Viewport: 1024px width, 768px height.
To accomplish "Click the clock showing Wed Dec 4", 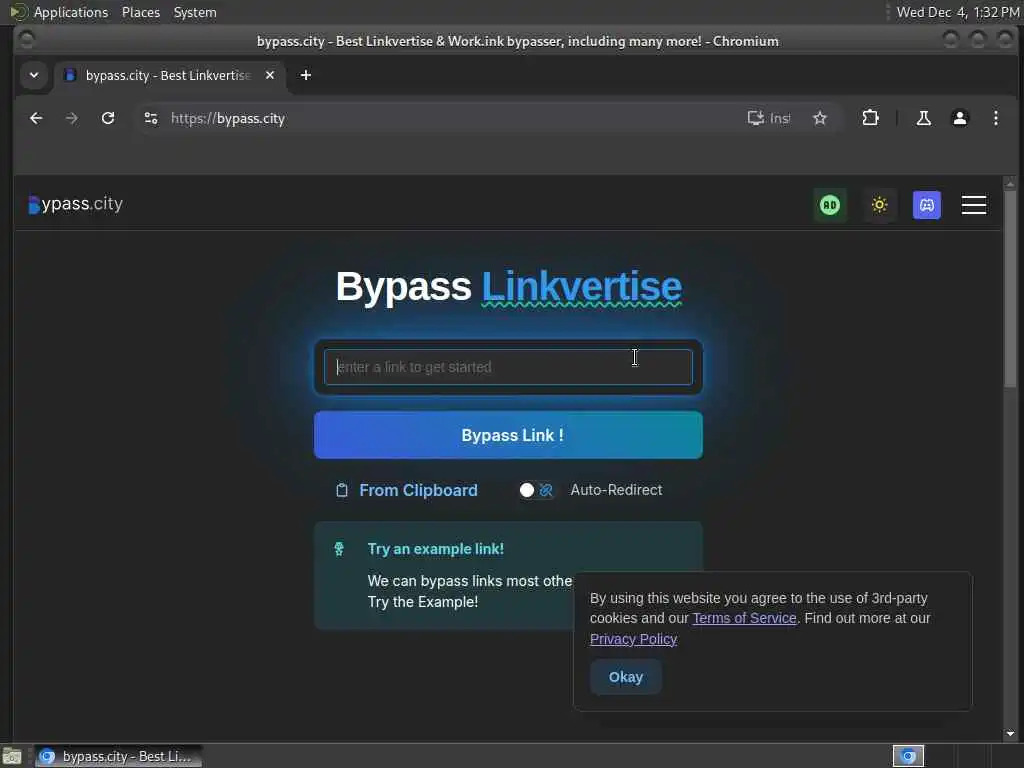I will pyautogui.click(x=957, y=12).
